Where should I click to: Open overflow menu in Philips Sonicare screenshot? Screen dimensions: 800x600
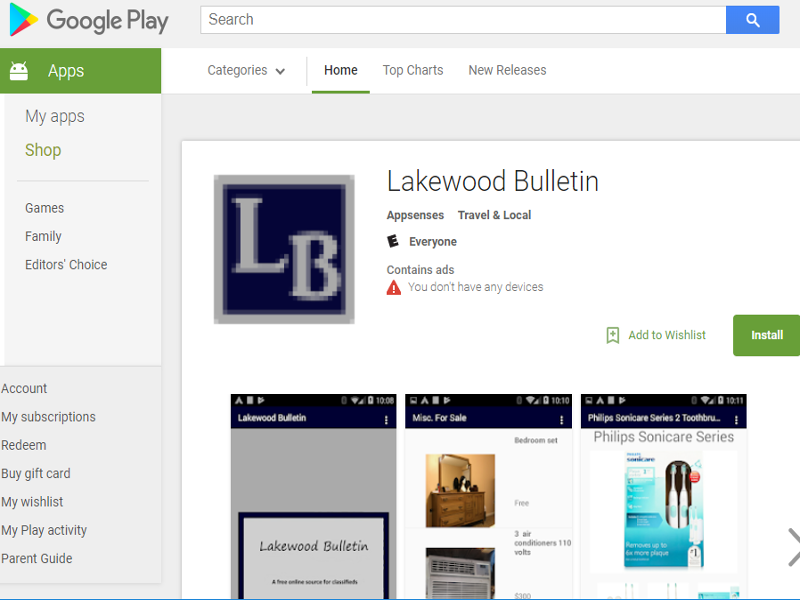(736, 420)
